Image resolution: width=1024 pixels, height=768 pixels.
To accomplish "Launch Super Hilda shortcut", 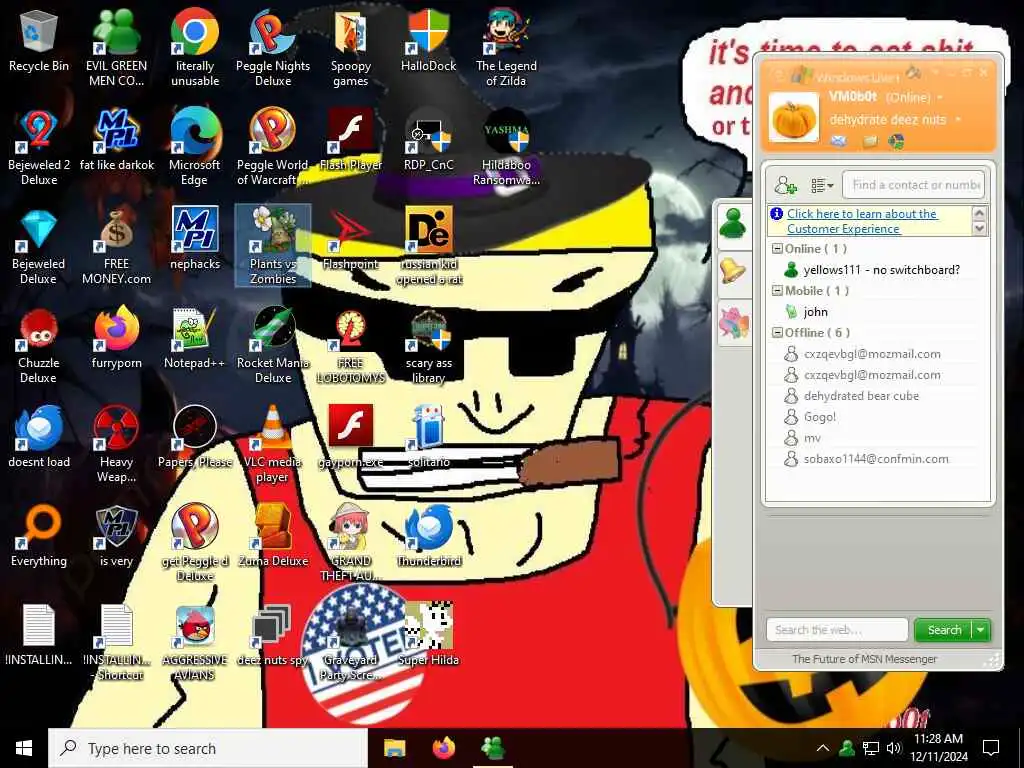I will pyautogui.click(x=428, y=635).
